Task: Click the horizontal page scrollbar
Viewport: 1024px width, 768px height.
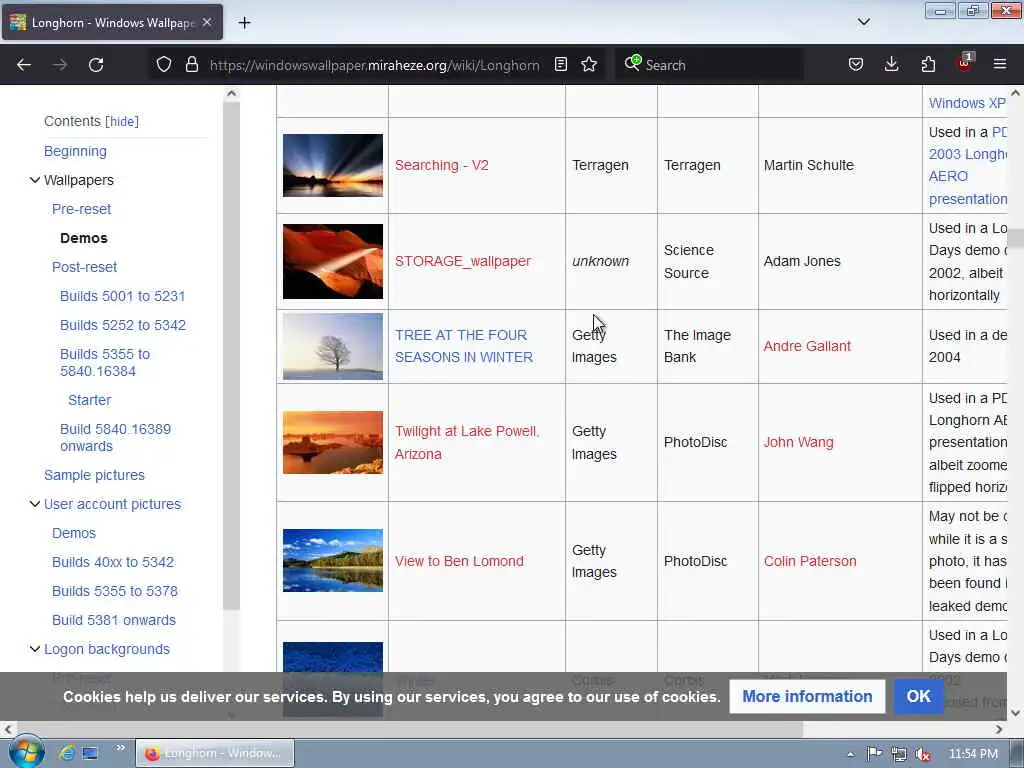Action: 410,729
